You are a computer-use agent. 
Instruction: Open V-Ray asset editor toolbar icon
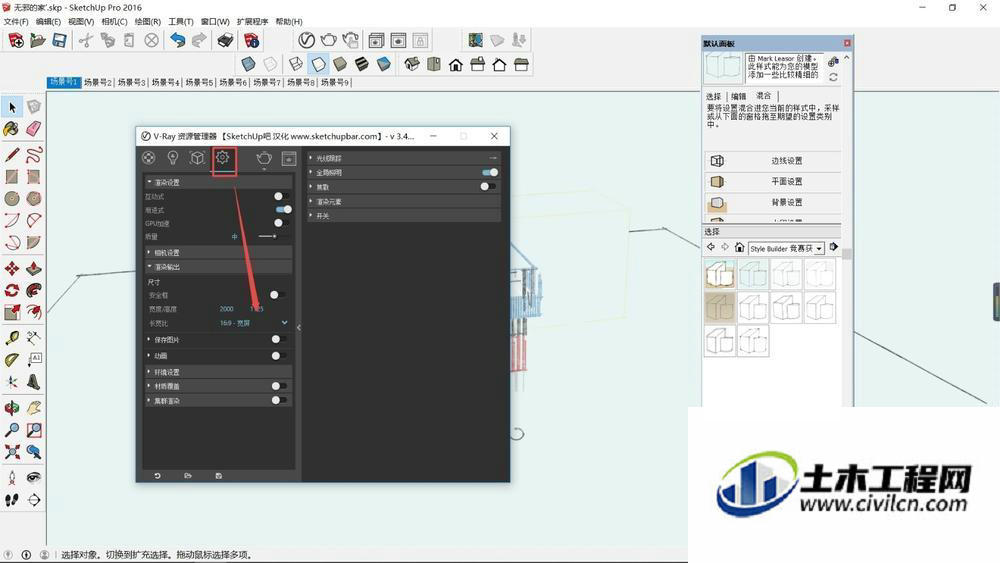tap(306, 40)
